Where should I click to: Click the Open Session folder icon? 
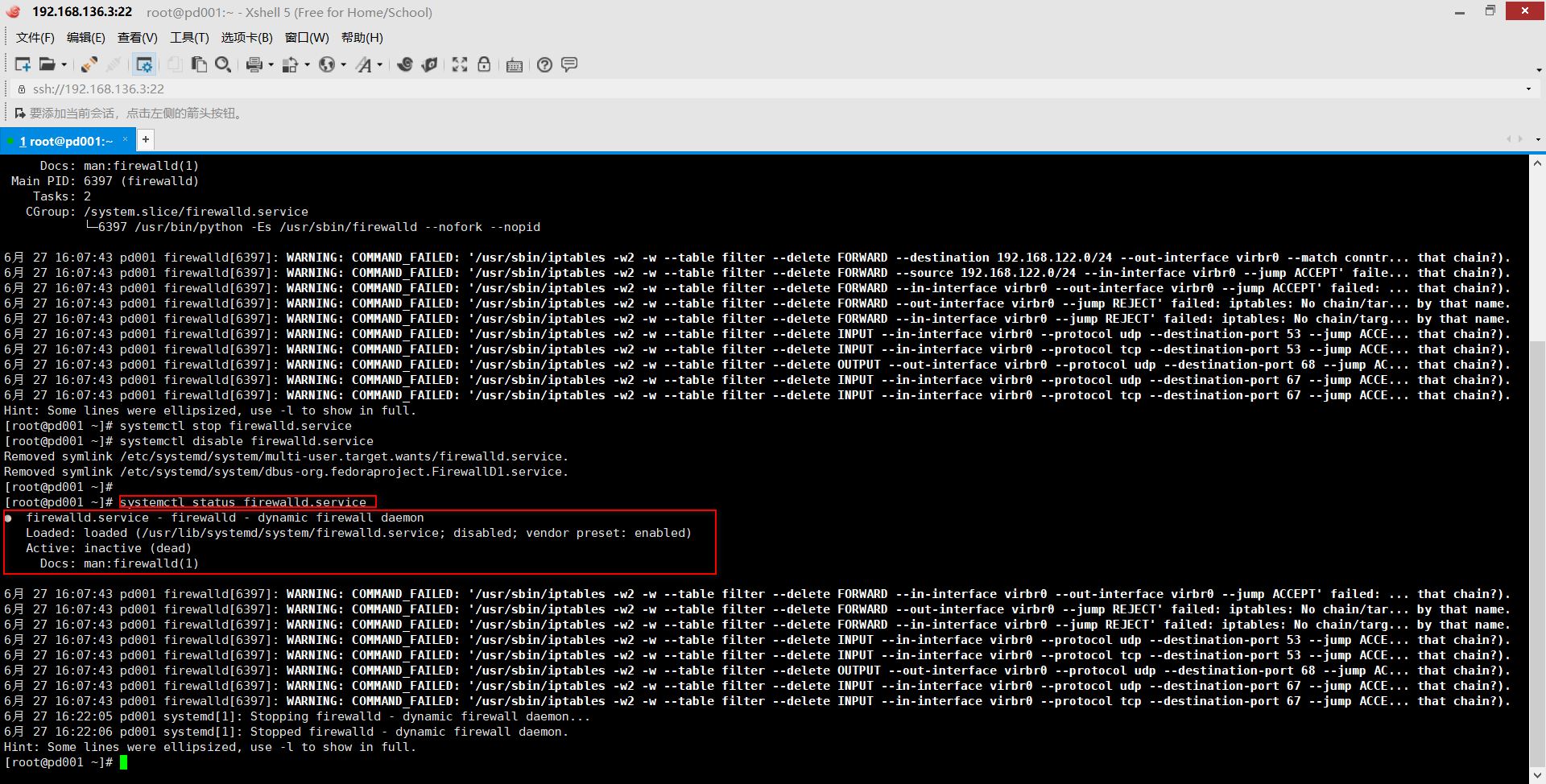[x=48, y=64]
